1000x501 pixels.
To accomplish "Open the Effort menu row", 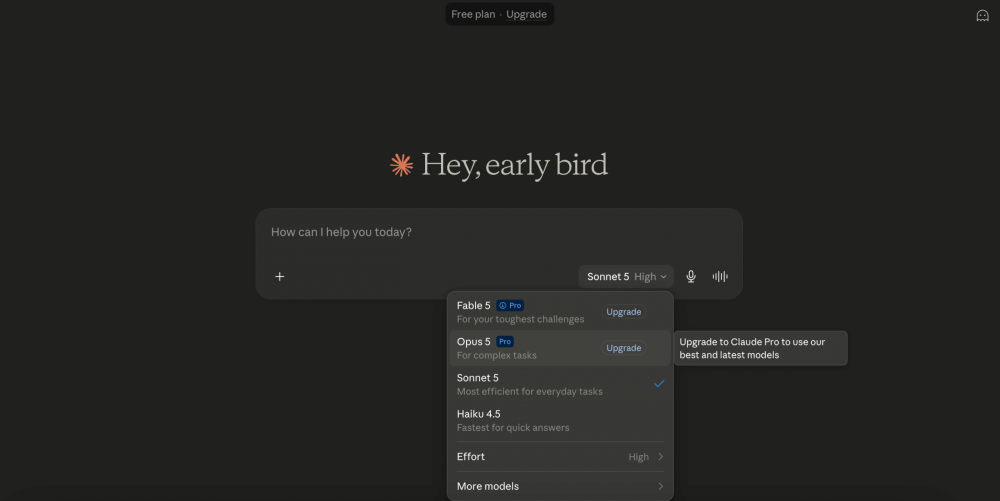I will pos(560,456).
